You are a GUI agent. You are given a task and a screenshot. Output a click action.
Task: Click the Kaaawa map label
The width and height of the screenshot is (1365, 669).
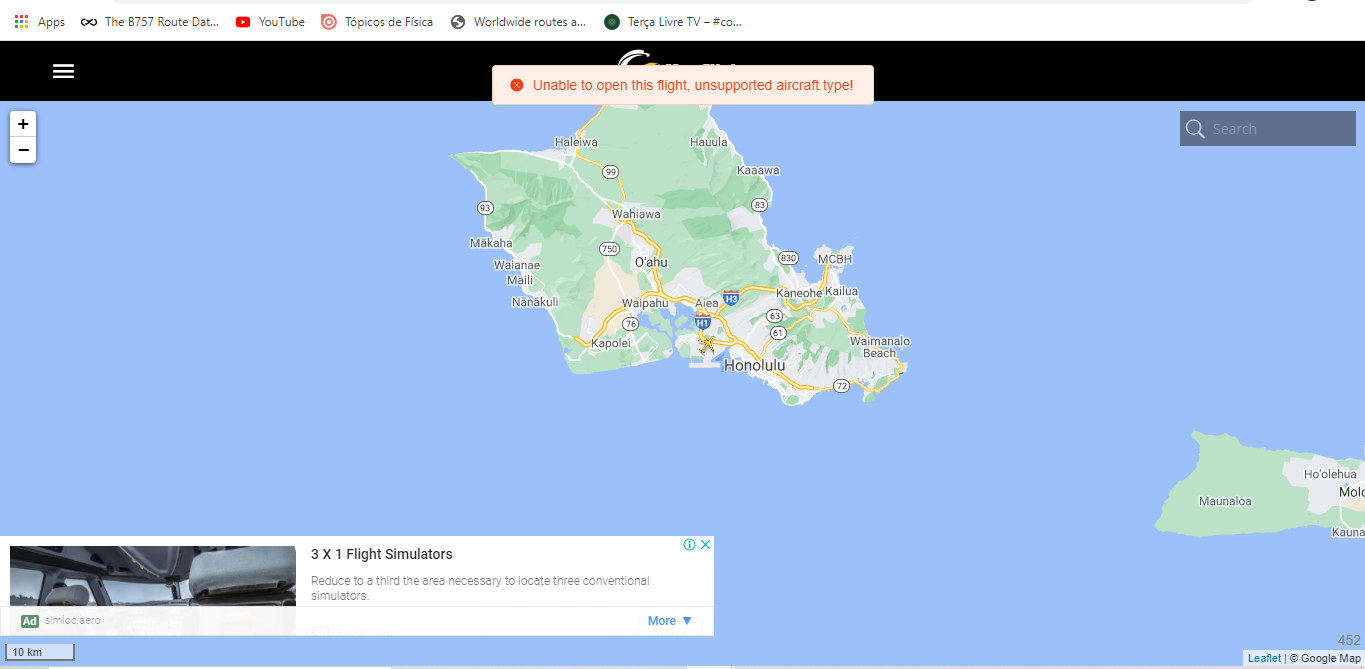point(758,170)
